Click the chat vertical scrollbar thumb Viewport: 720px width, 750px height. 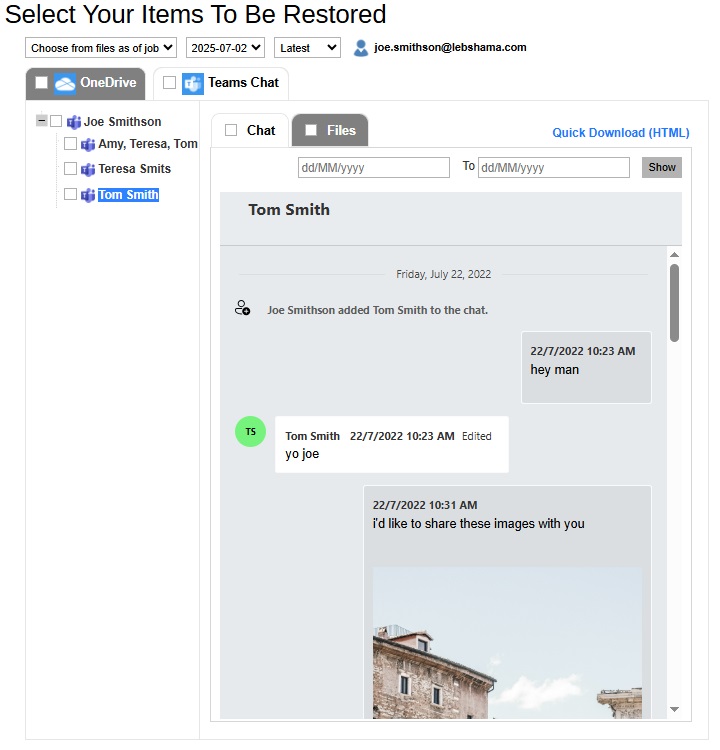(675, 303)
